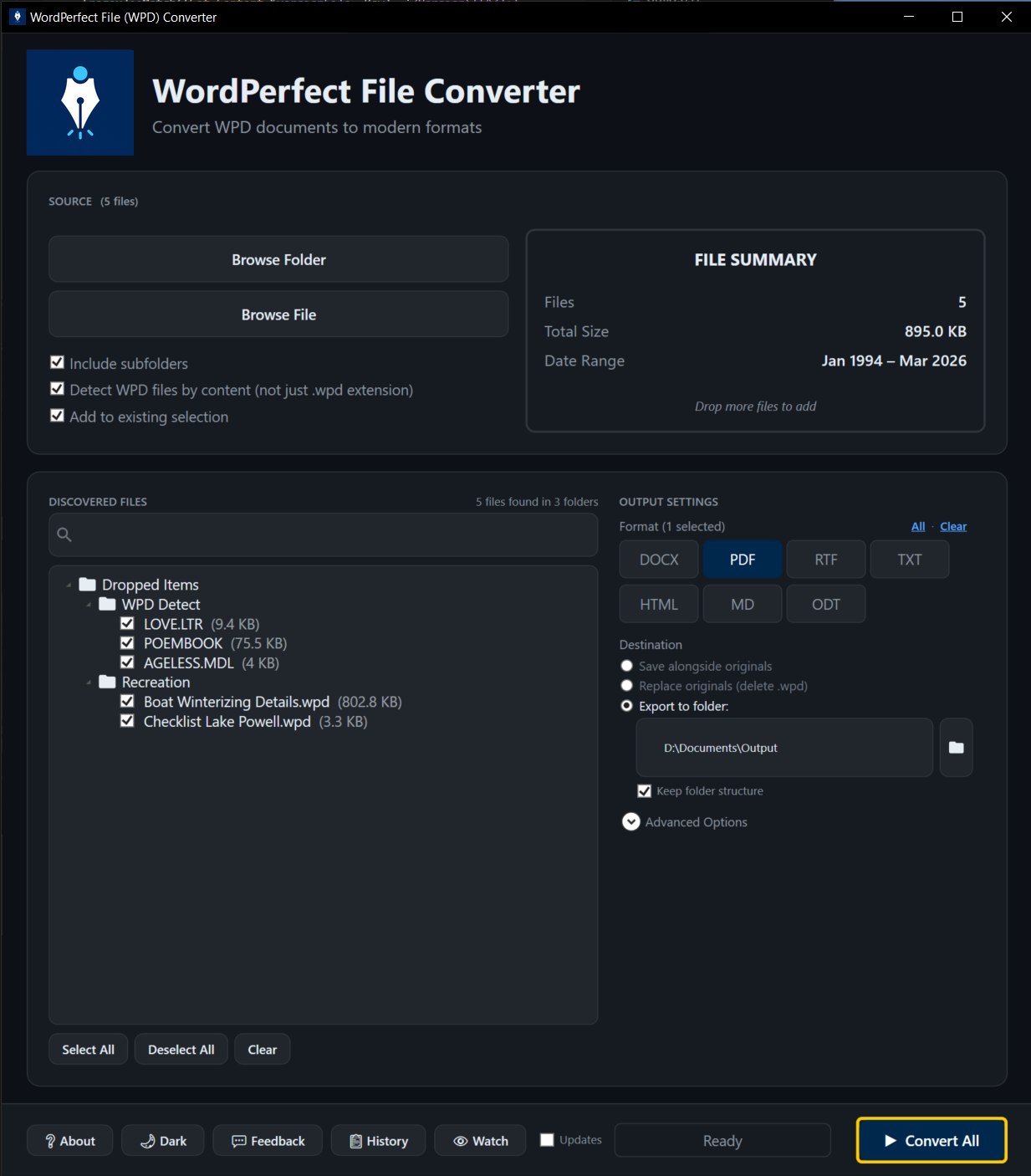Open the Feedback form
The height and width of the screenshot is (1176, 1031).
tap(268, 1140)
